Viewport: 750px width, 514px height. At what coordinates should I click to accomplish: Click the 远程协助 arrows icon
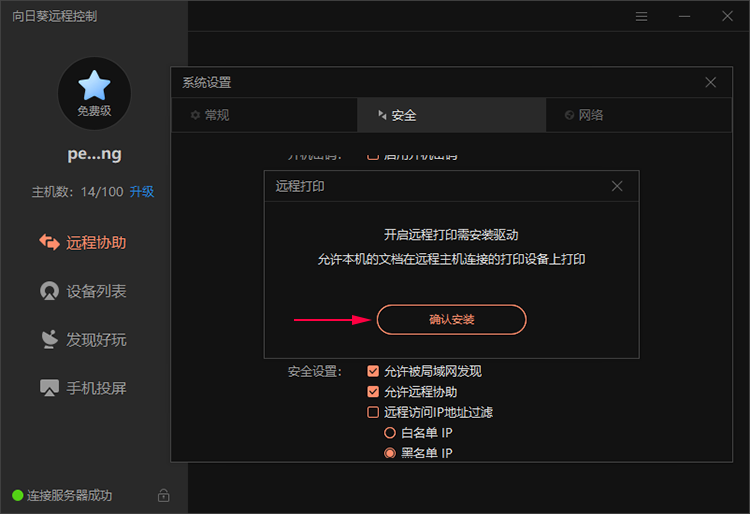pyautogui.click(x=49, y=242)
